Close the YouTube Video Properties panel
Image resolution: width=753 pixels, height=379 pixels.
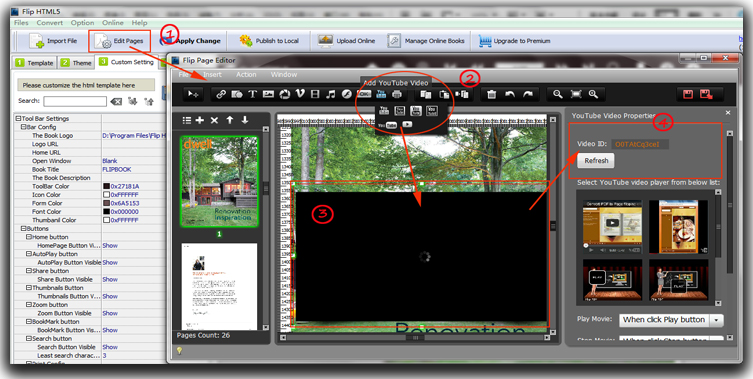tap(728, 112)
